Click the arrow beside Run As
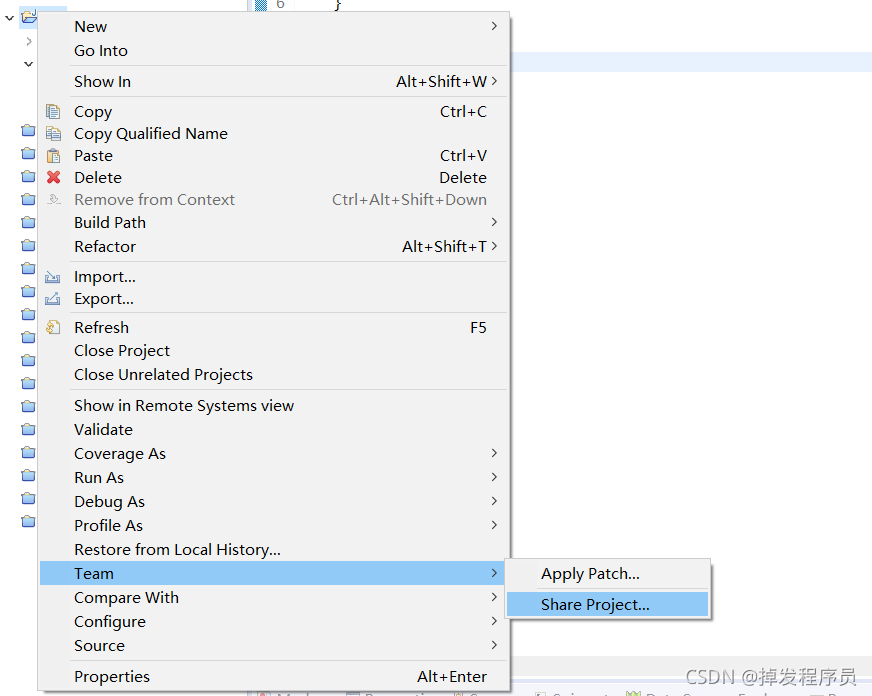This screenshot has width=872, height=696. pyautogui.click(x=494, y=477)
